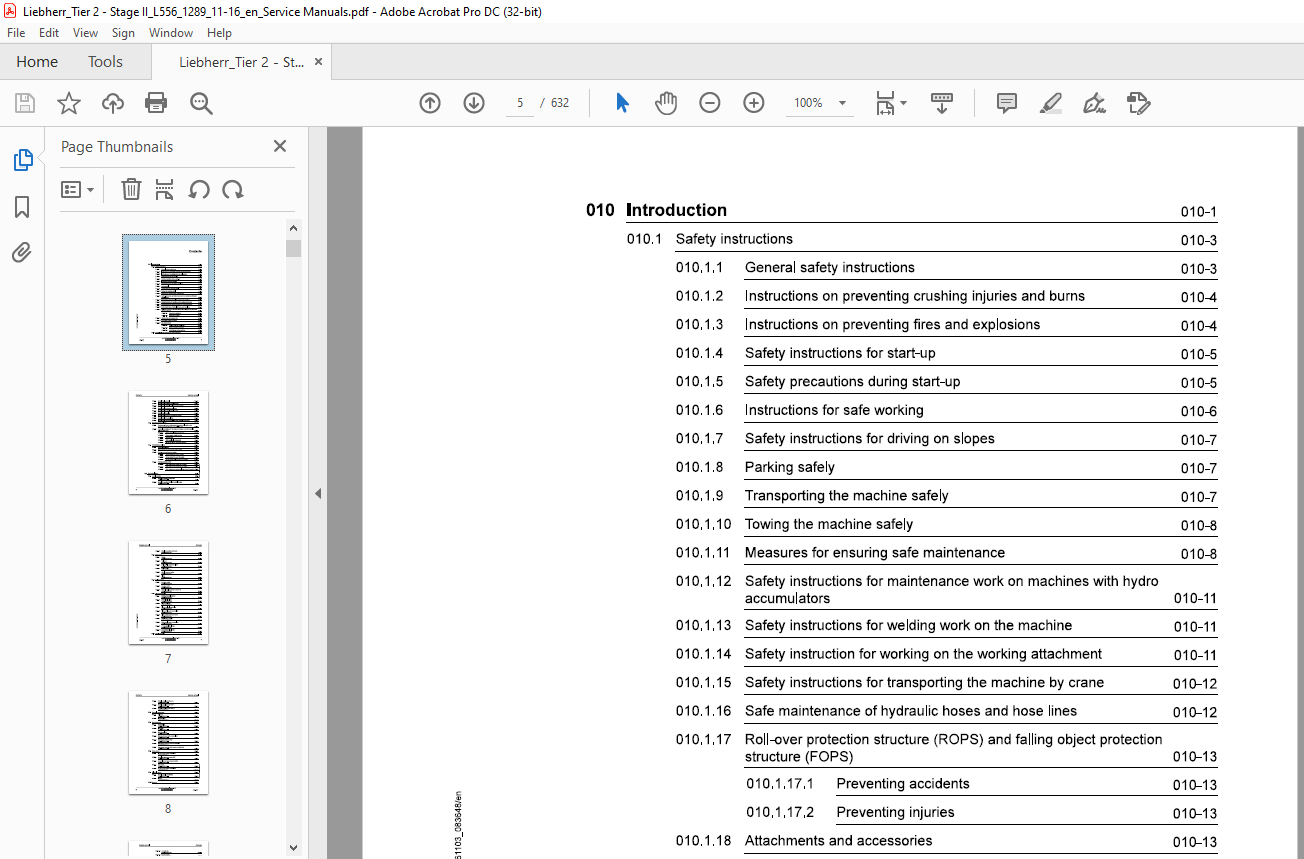Screen dimensions: 1304x859
Task: Switch to the Home tab
Action: tap(37, 62)
